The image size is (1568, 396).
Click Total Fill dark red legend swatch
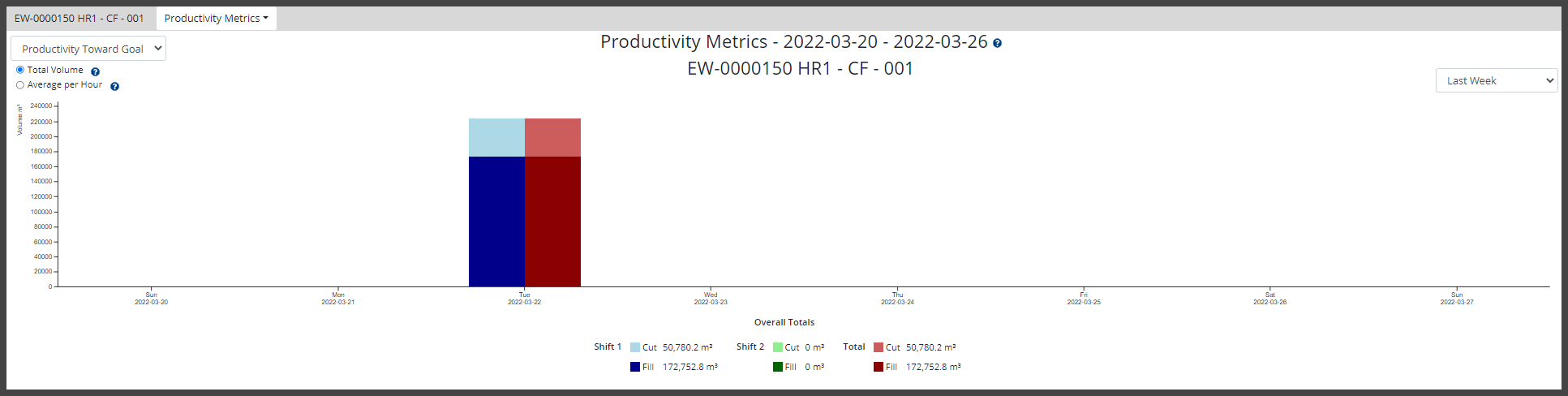879,367
